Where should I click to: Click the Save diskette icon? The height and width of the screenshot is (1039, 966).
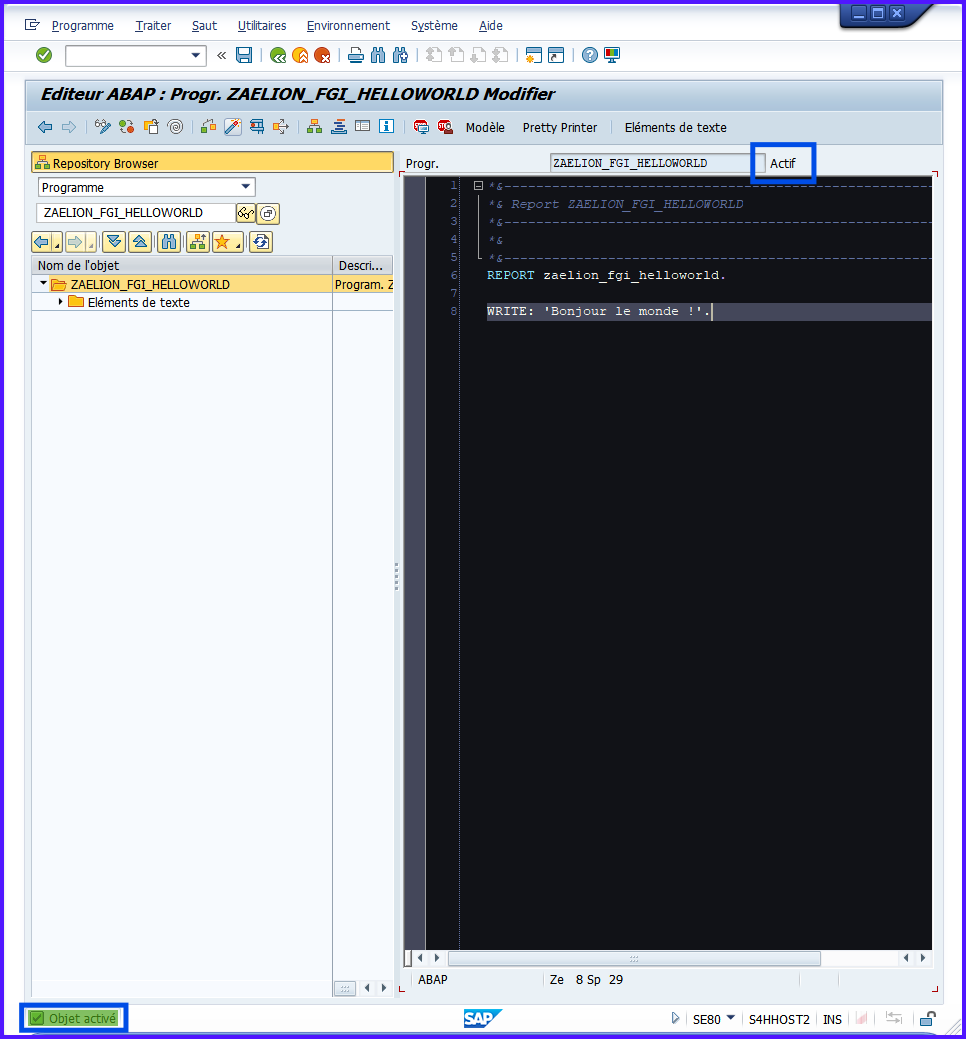tap(243, 55)
